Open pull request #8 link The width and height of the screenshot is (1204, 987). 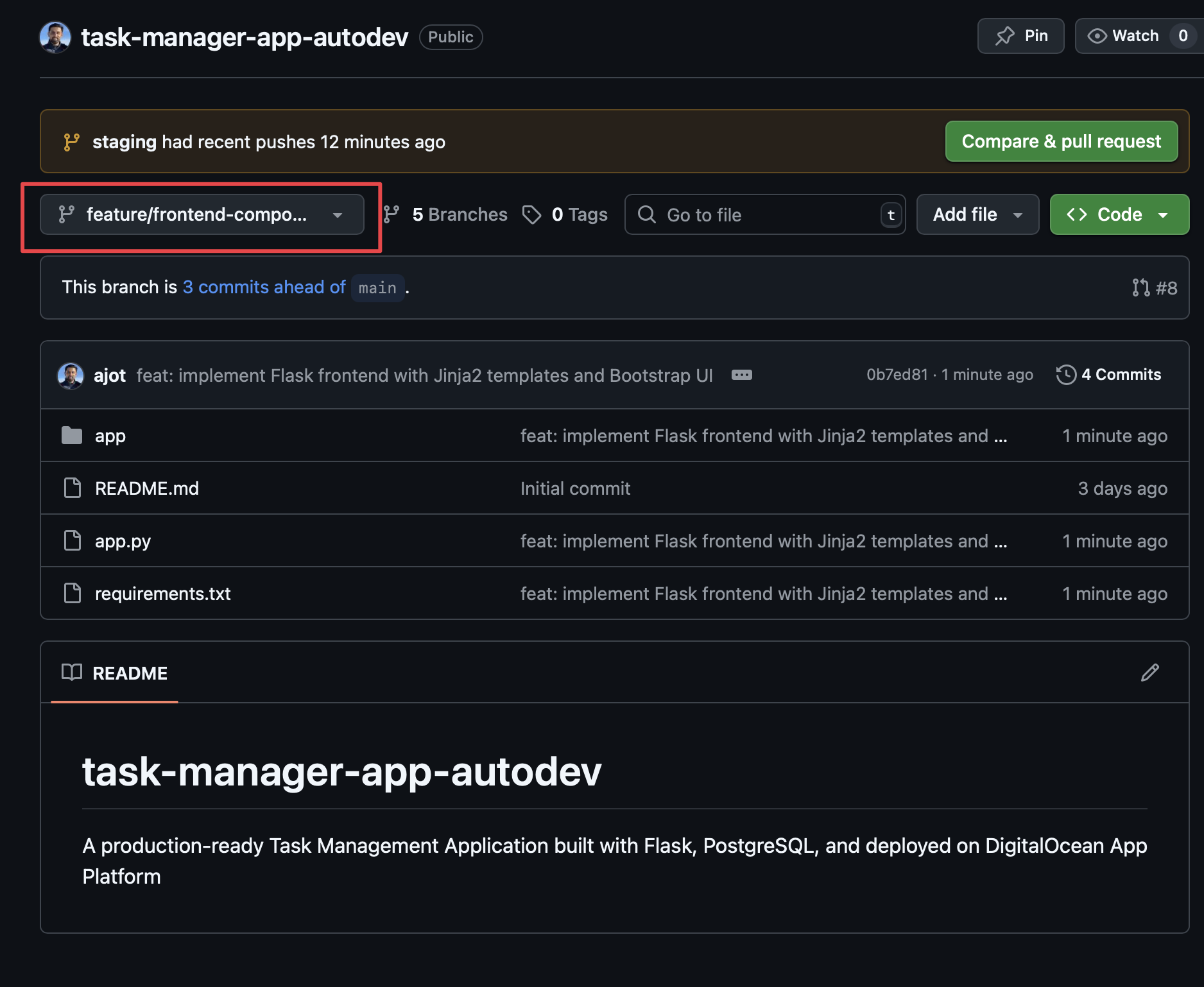tap(1155, 288)
